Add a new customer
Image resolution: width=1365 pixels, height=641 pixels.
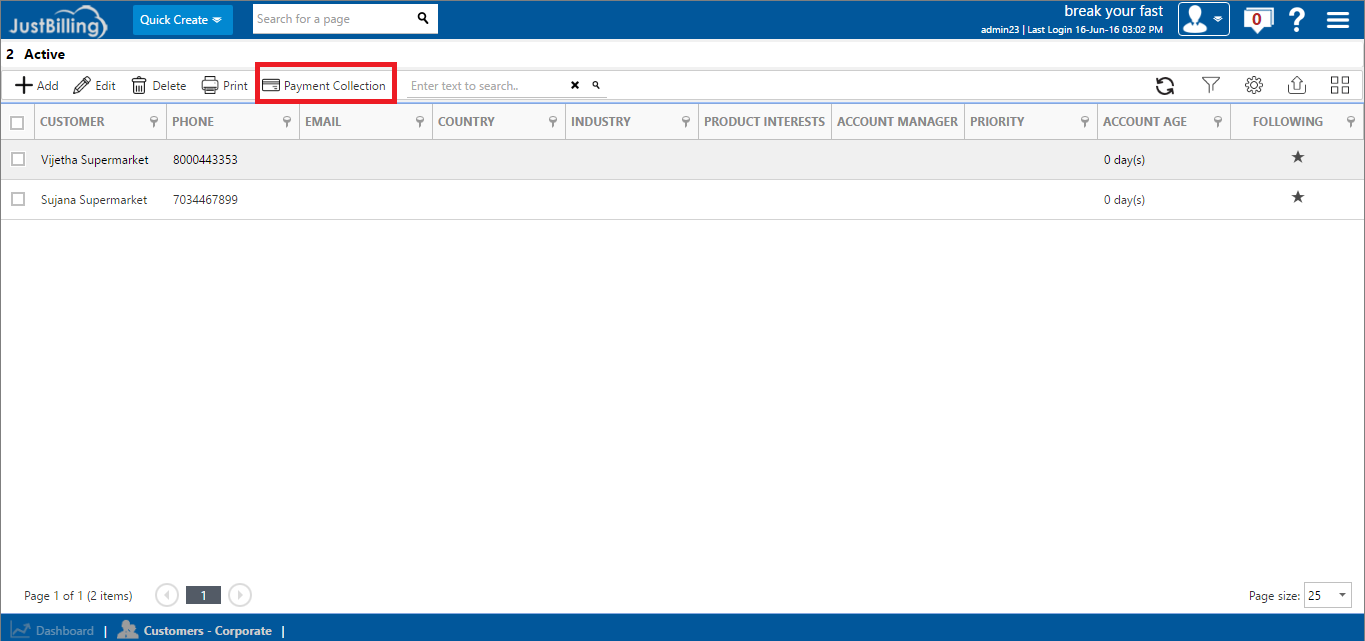click(36, 86)
